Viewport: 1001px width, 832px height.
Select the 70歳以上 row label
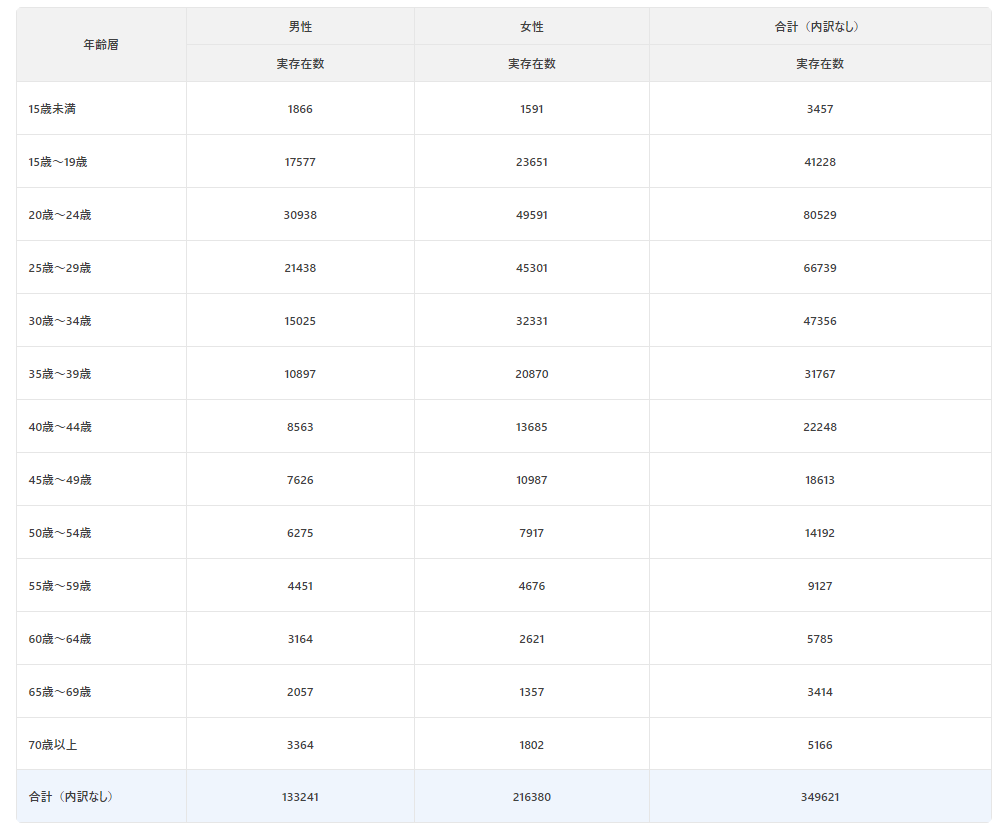tap(53, 745)
